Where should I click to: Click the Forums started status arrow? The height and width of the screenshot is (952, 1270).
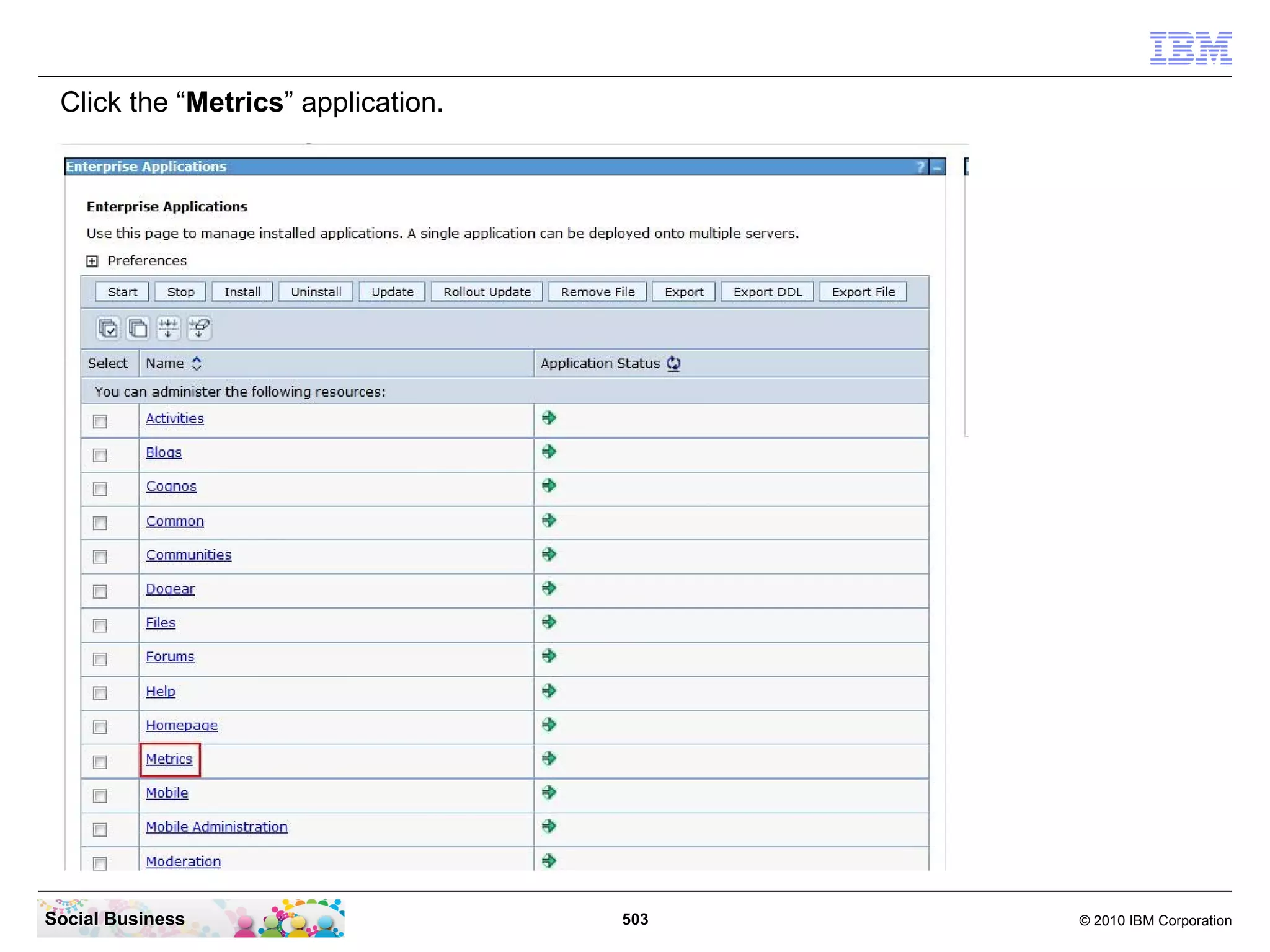(x=549, y=656)
